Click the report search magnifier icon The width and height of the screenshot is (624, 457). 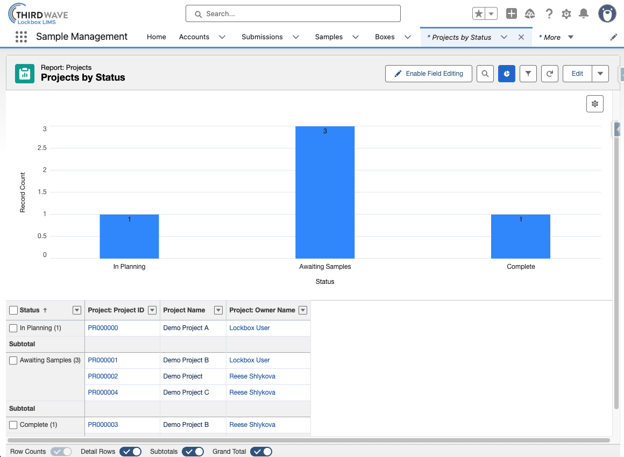tap(485, 74)
